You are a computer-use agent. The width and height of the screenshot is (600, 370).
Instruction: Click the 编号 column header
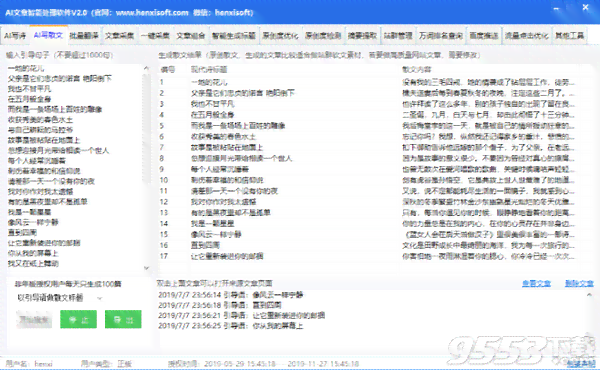[x=168, y=70]
